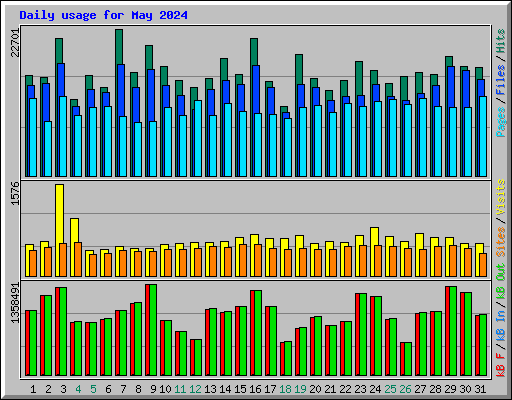
Task: Click day label 23 on the x-axis
Action: (360, 389)
